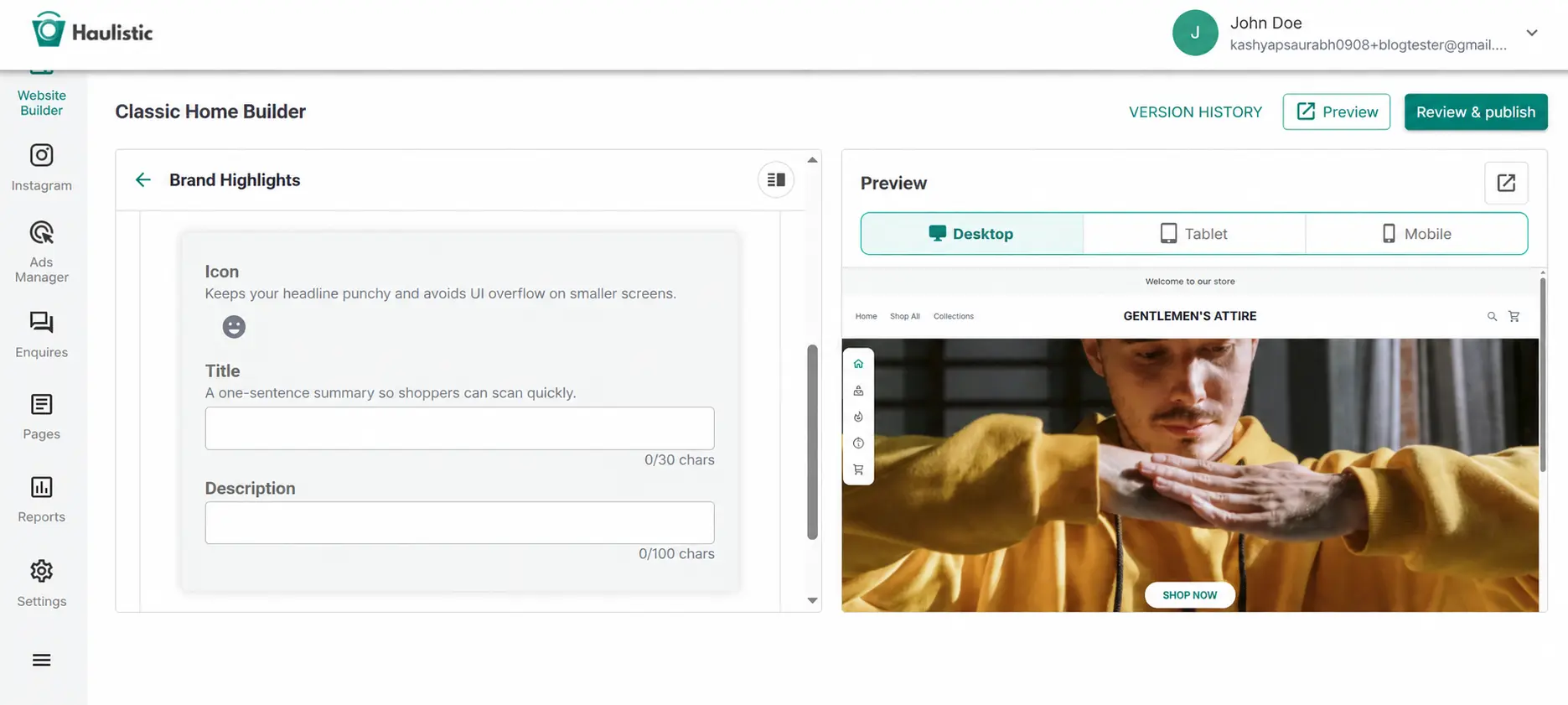Switch preview to Tablet tab

(x=1194, y=234)
